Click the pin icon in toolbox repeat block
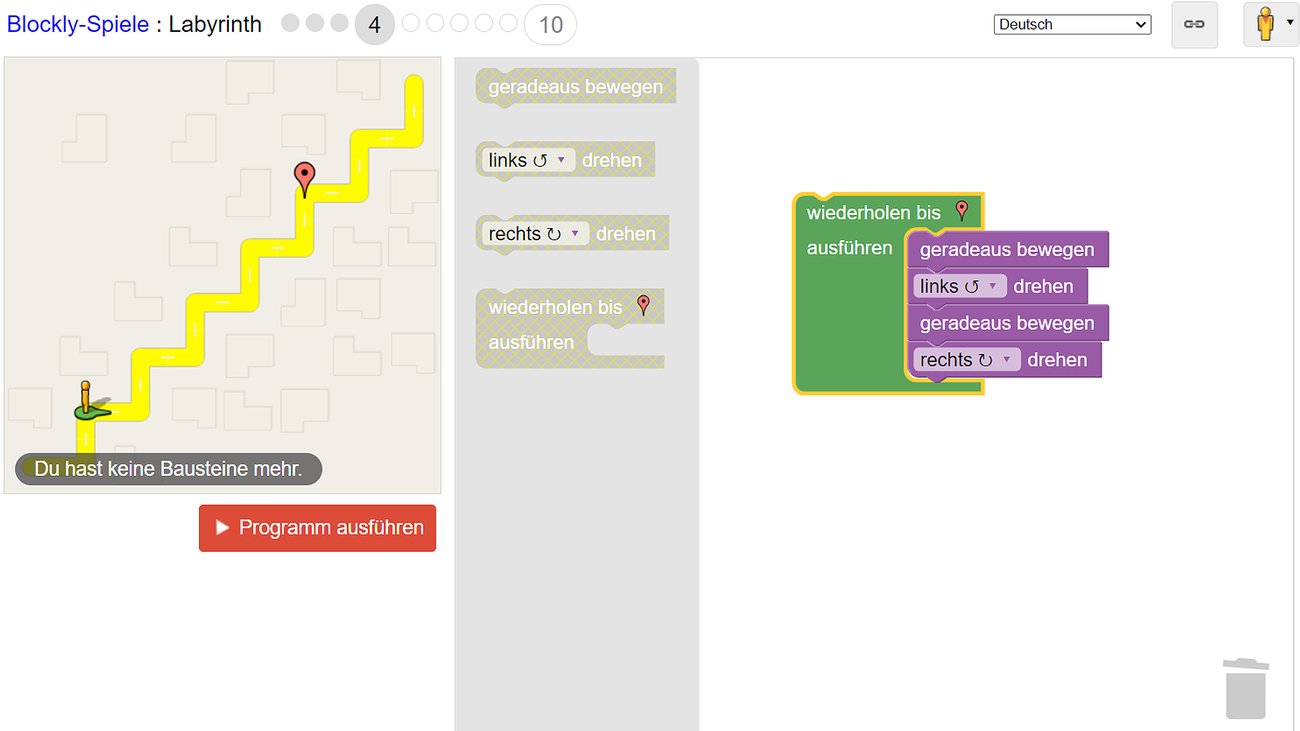The width and height of the screenshot is (1300, 731). click(x=643, y=306)
